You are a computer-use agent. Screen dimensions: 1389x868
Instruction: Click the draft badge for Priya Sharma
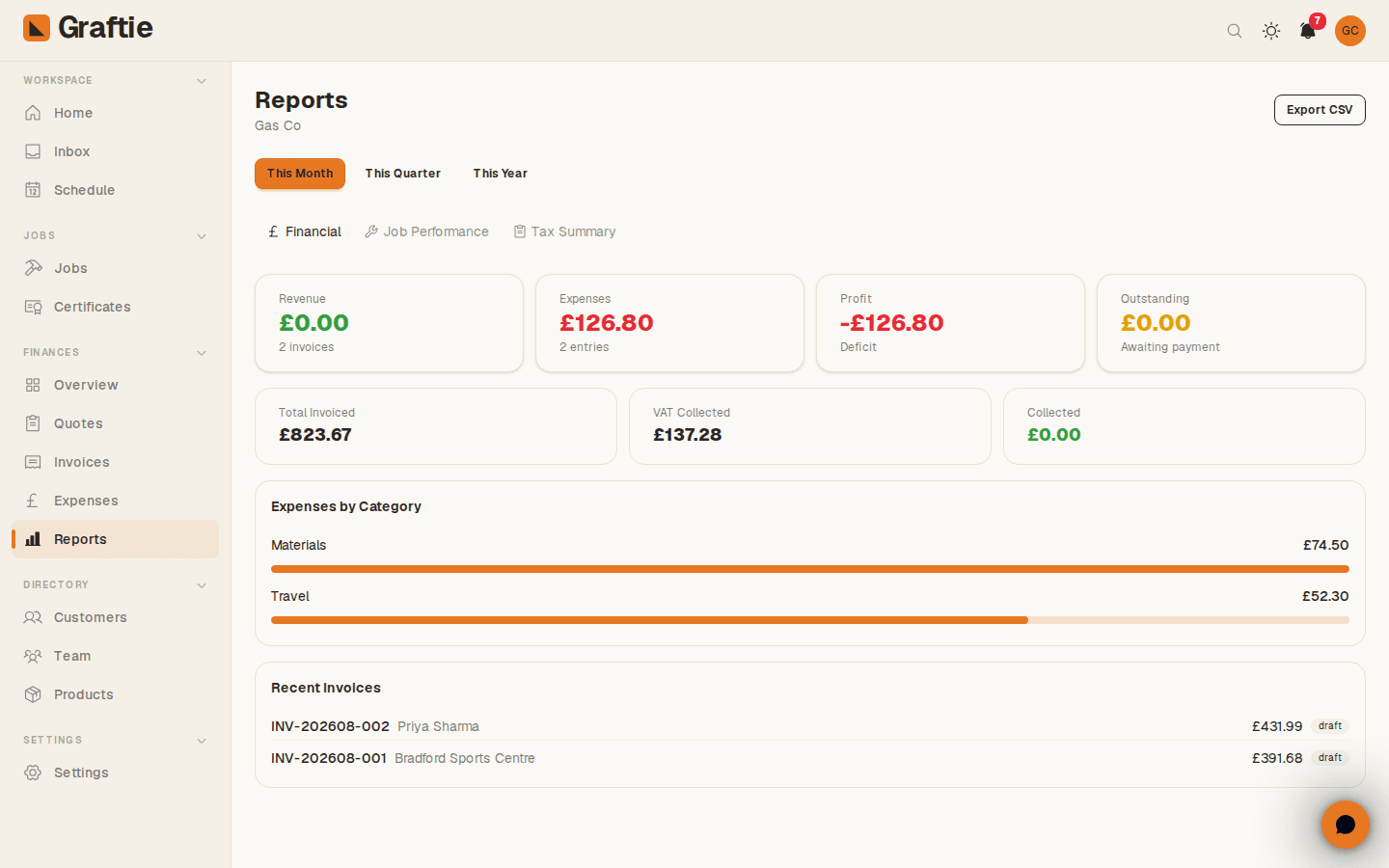point(1330,726)
